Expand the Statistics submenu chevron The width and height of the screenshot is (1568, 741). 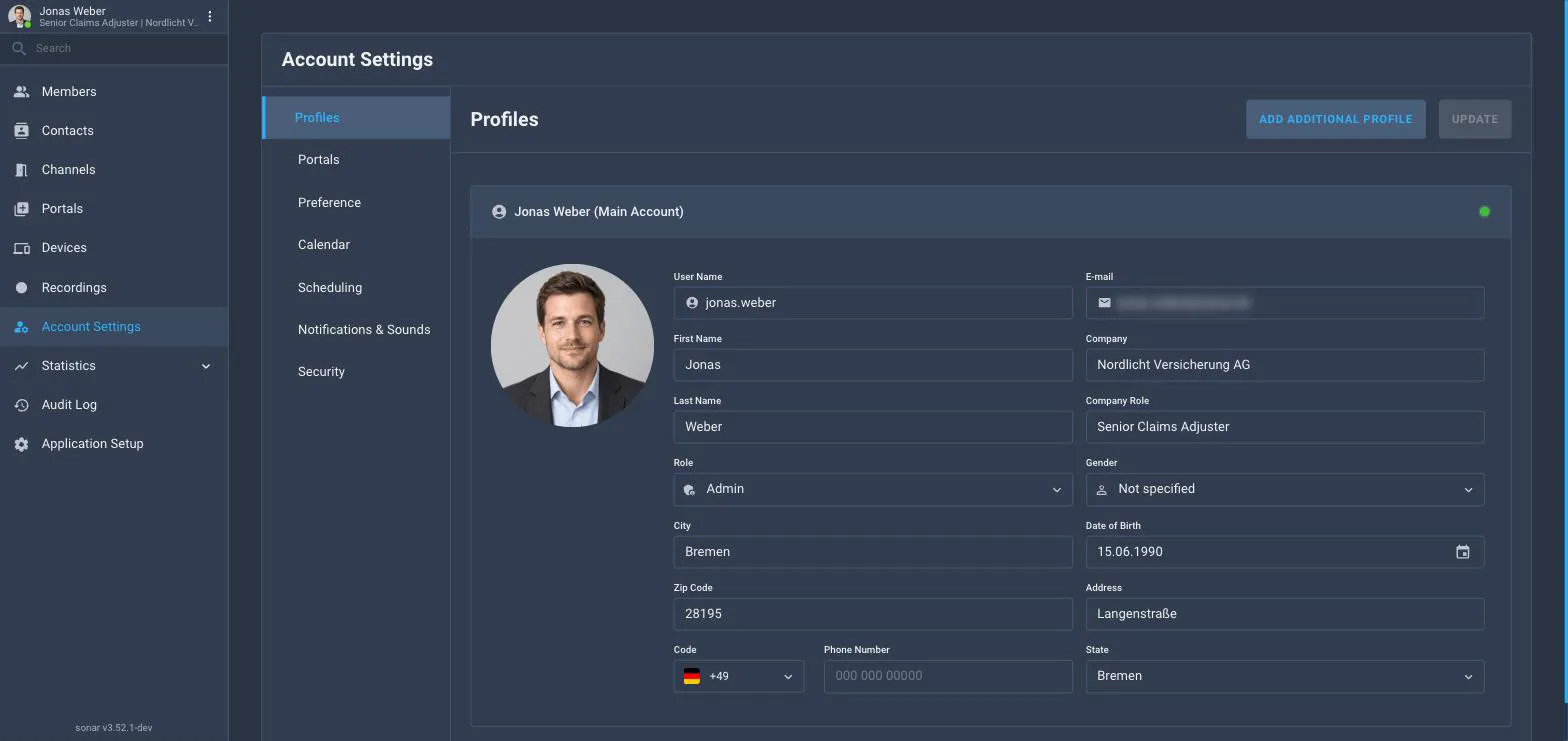click(206, 366)
